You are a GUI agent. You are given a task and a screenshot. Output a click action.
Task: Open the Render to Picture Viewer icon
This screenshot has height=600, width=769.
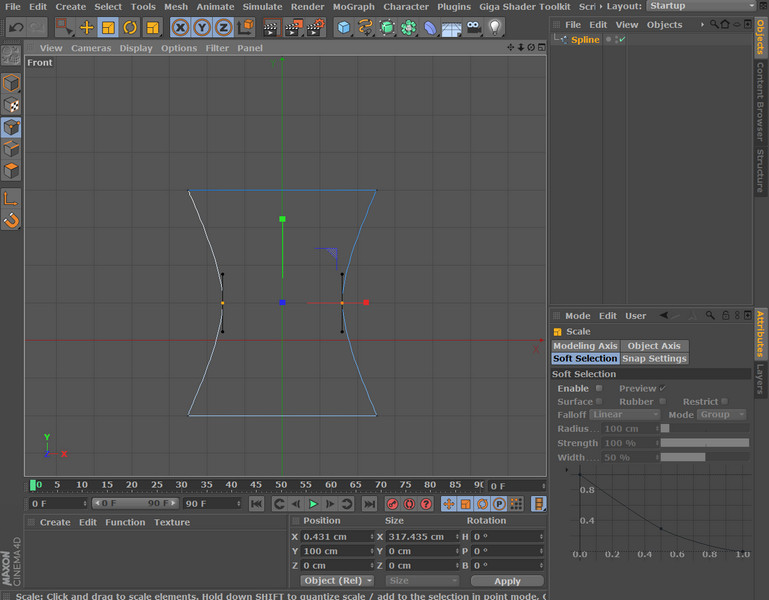293,27
